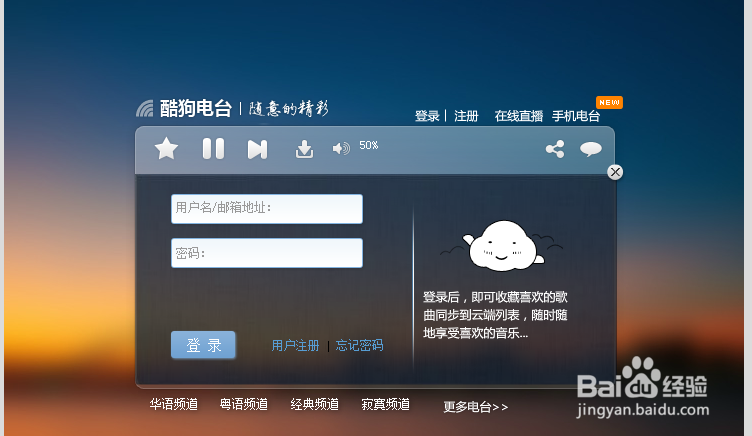Close the login panel
The image size is (752, 436).
[x=615, y=172]
